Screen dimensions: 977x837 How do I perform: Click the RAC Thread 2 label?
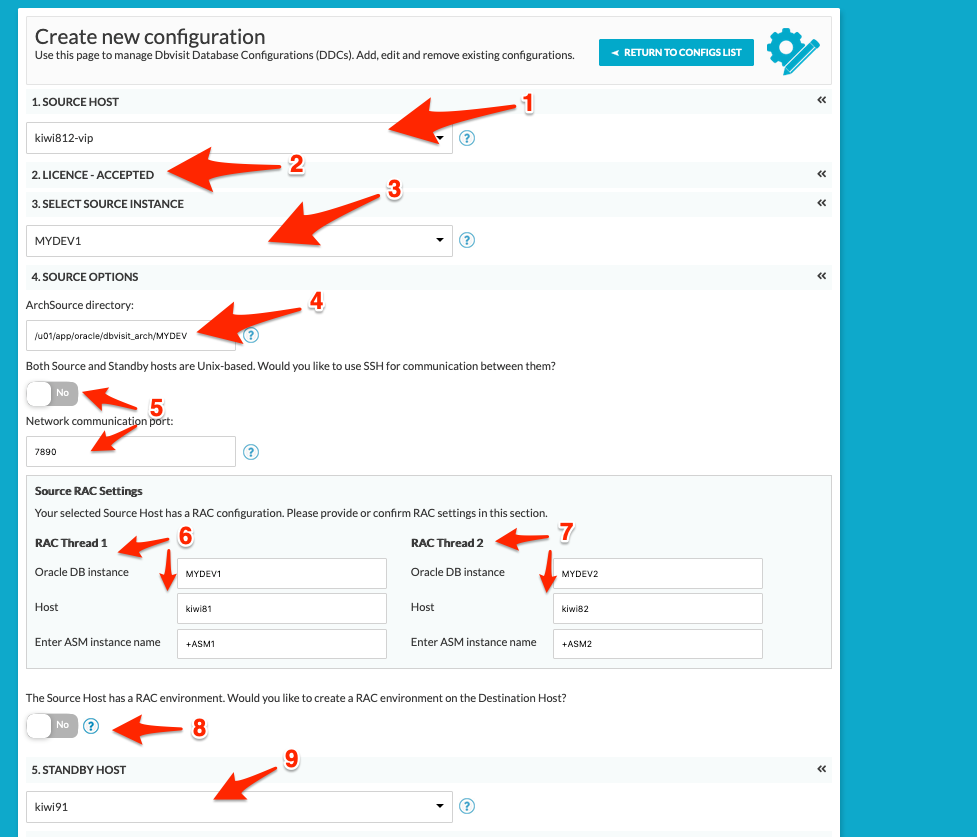click(447, 543)
